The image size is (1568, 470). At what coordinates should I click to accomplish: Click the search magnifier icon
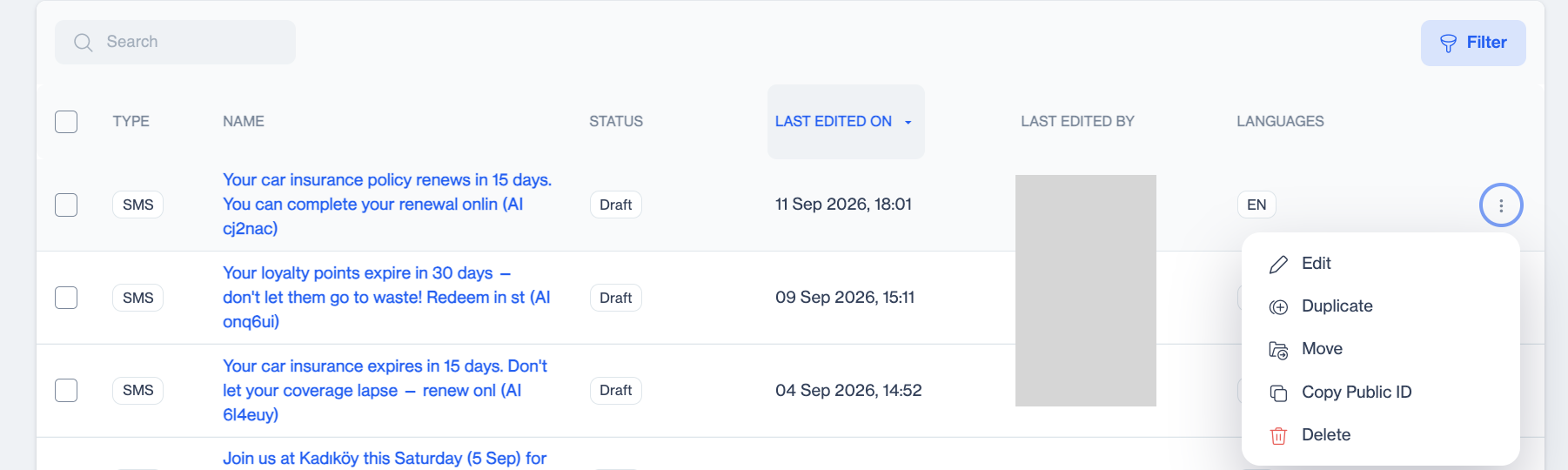coord(83,43)
